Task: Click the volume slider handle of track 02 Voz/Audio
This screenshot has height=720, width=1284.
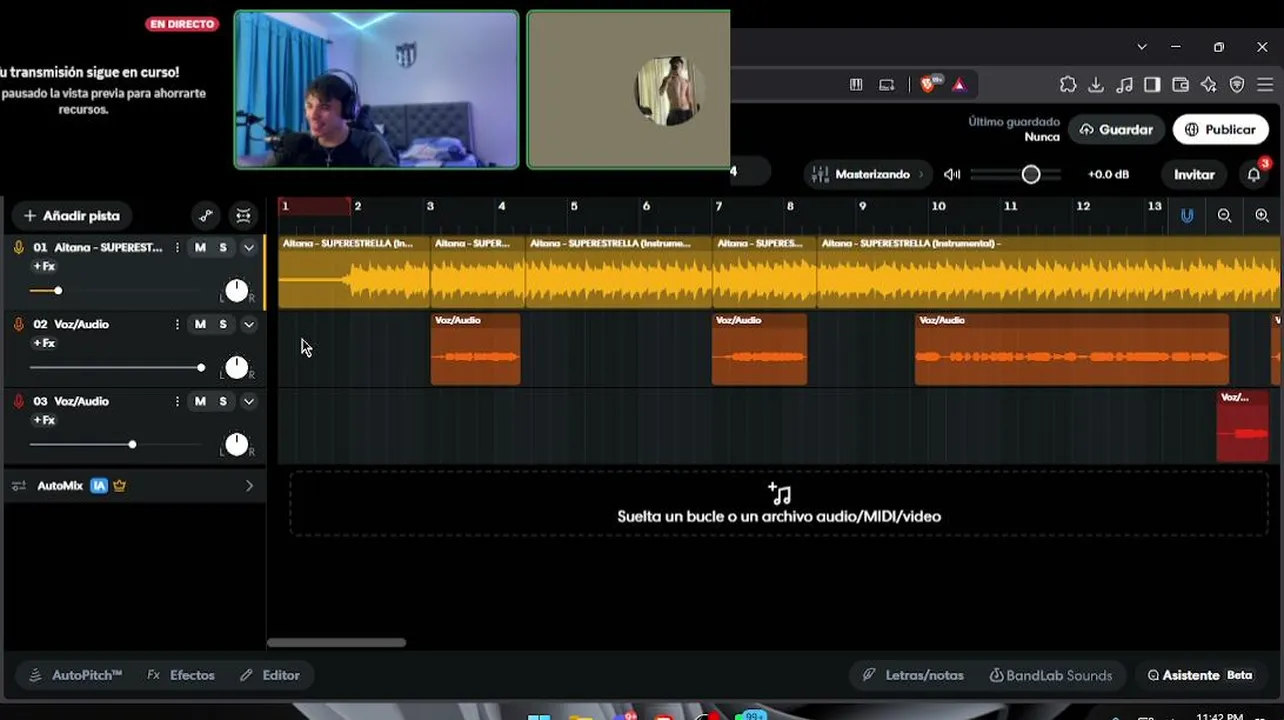Action: [201, 367]
